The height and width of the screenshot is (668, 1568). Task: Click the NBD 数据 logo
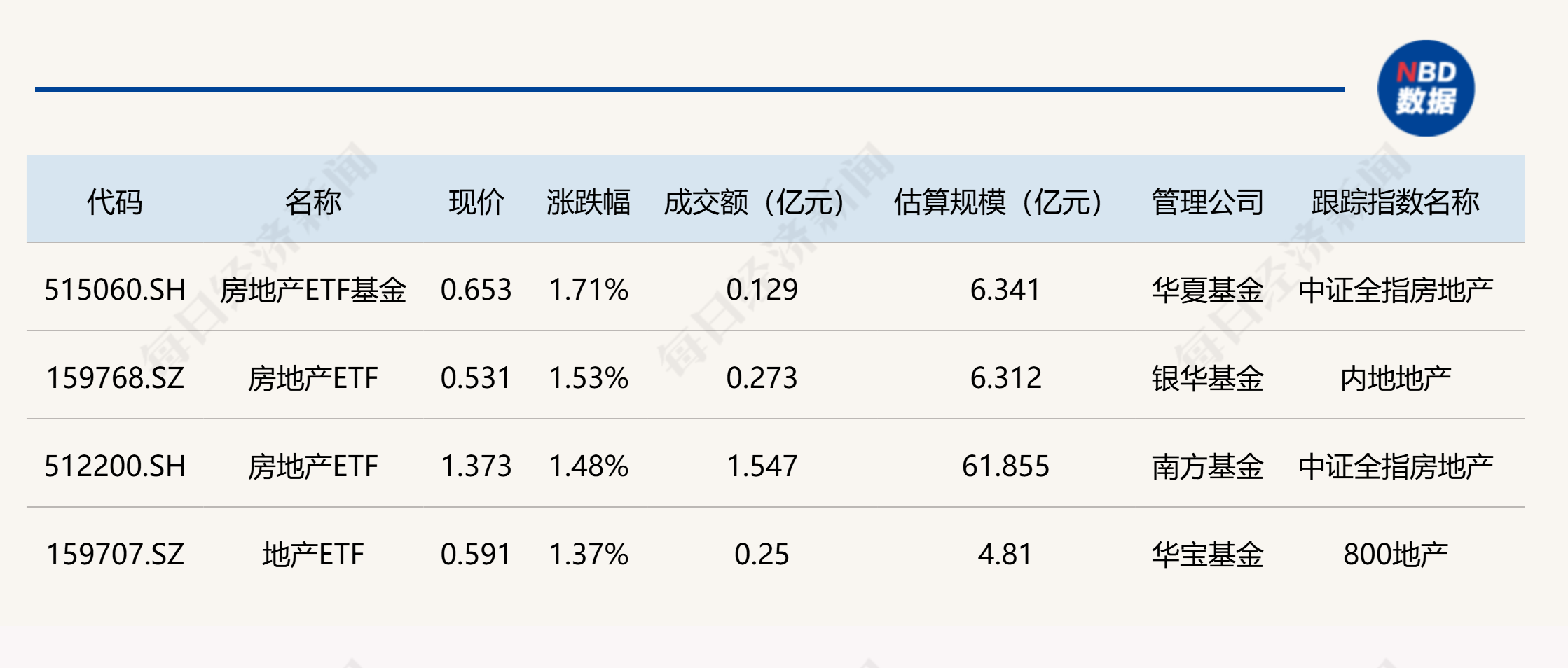[x=1425, y=88]
